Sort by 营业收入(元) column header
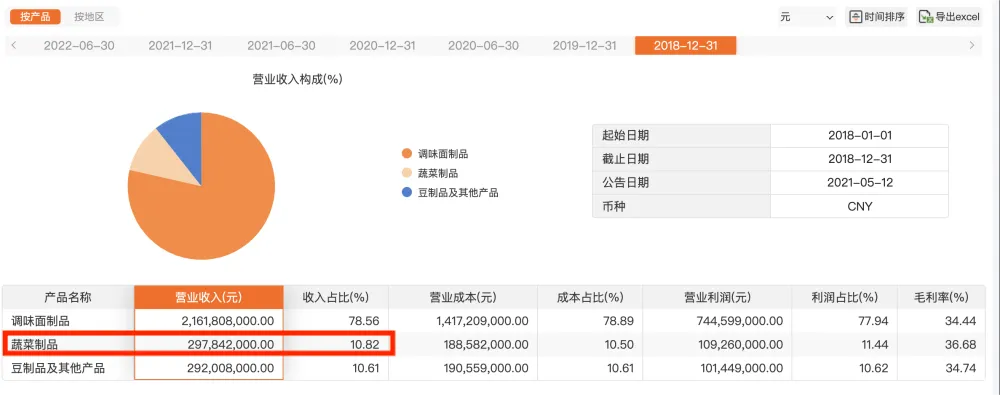Screen dimensions: 1000x395 pyautogui.click(x=209, y=297)
